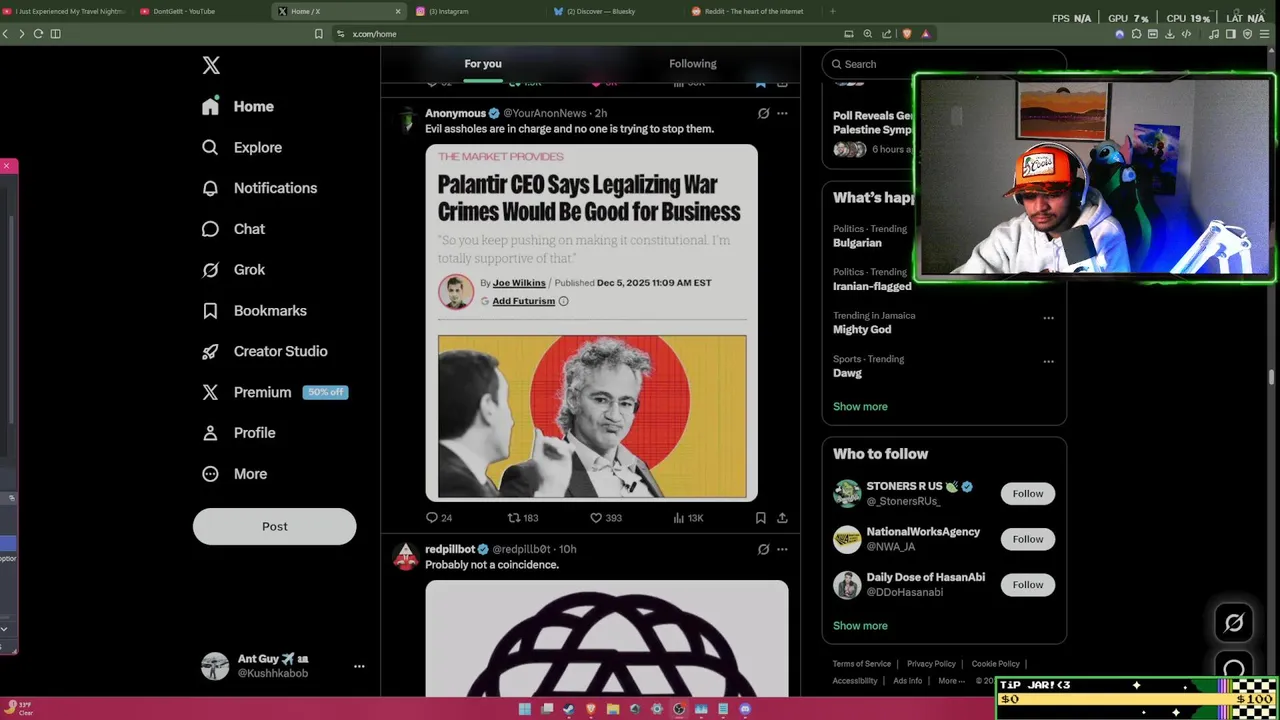1280x720 pixels.
Task: Bookmark the Anonymous post
Action: [760, 518]
